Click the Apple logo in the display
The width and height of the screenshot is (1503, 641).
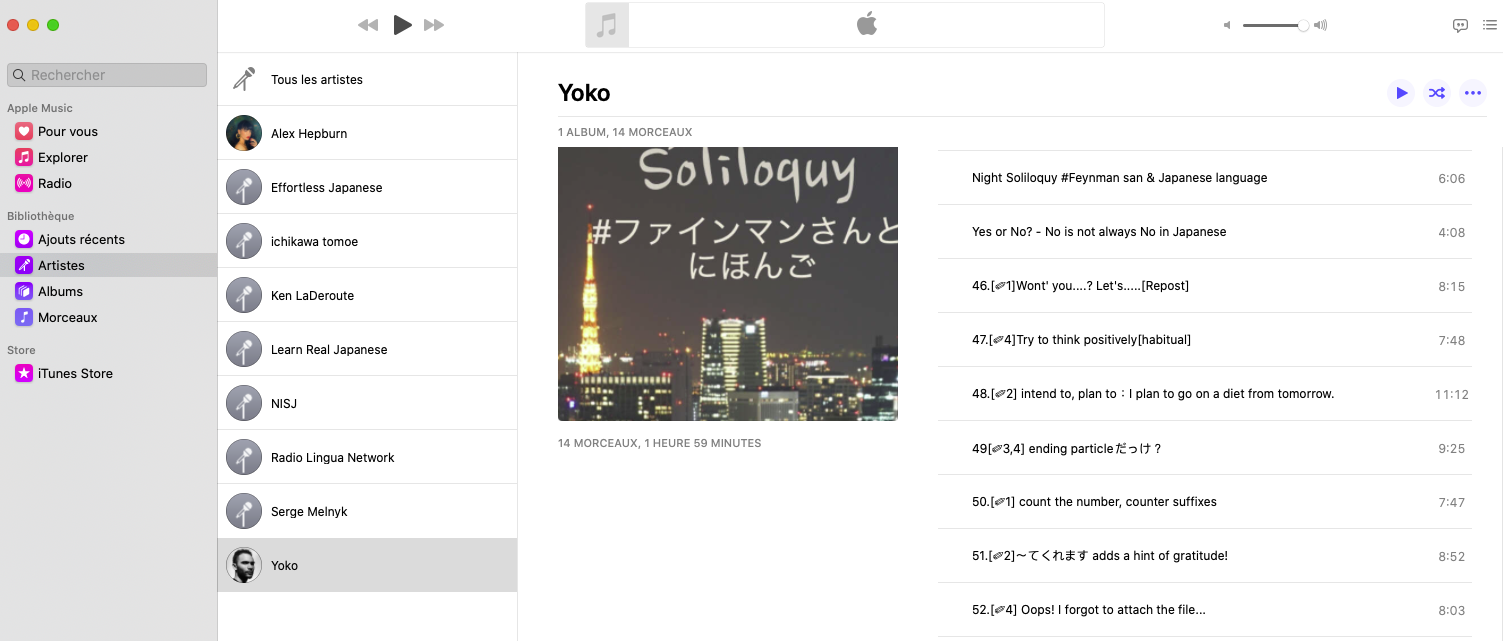click(x=867, y=24)
